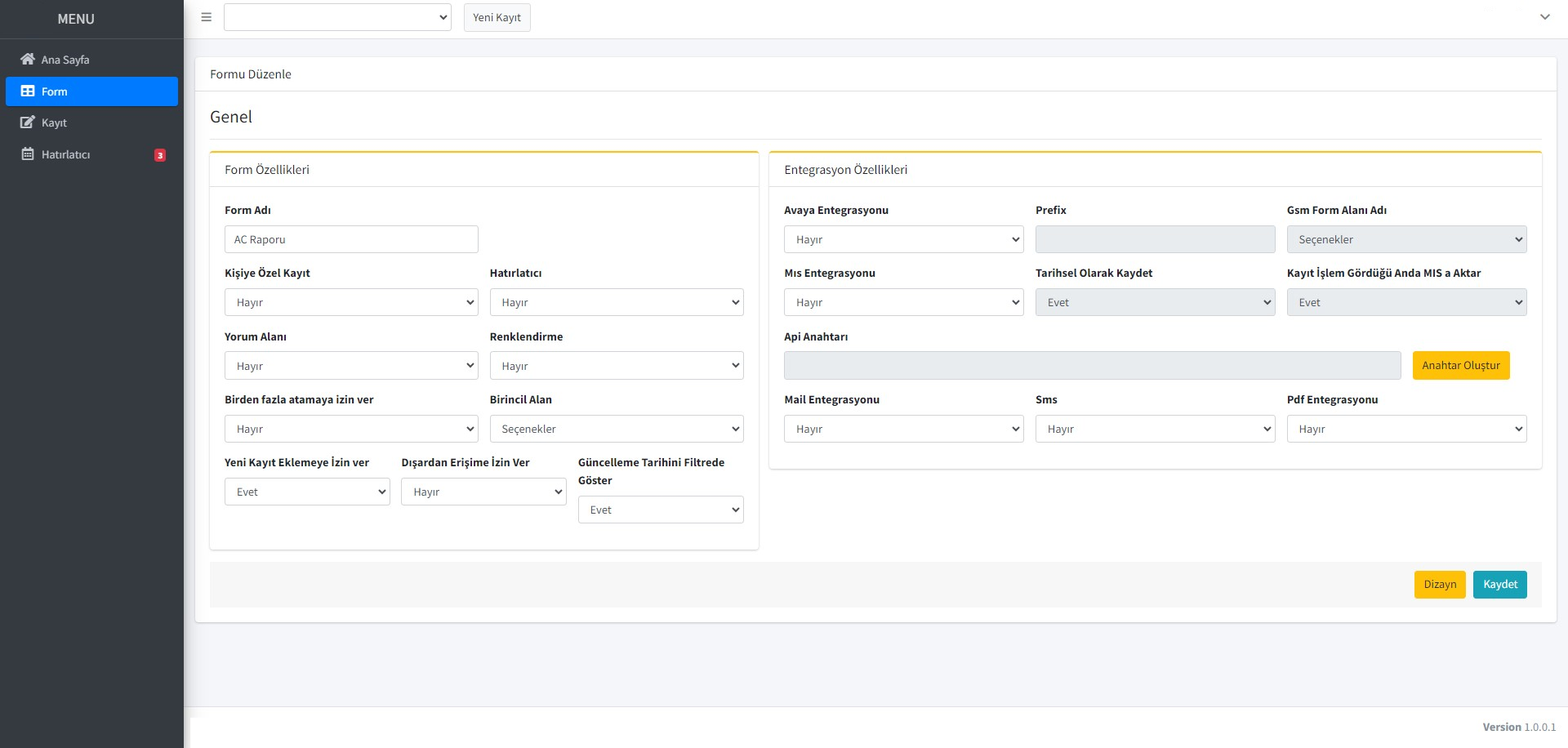Open the Mıs Entegrasyonu dropdown
Image resolution: width=1568 pixels, height=748 pixels.
[x=904, y=302]
